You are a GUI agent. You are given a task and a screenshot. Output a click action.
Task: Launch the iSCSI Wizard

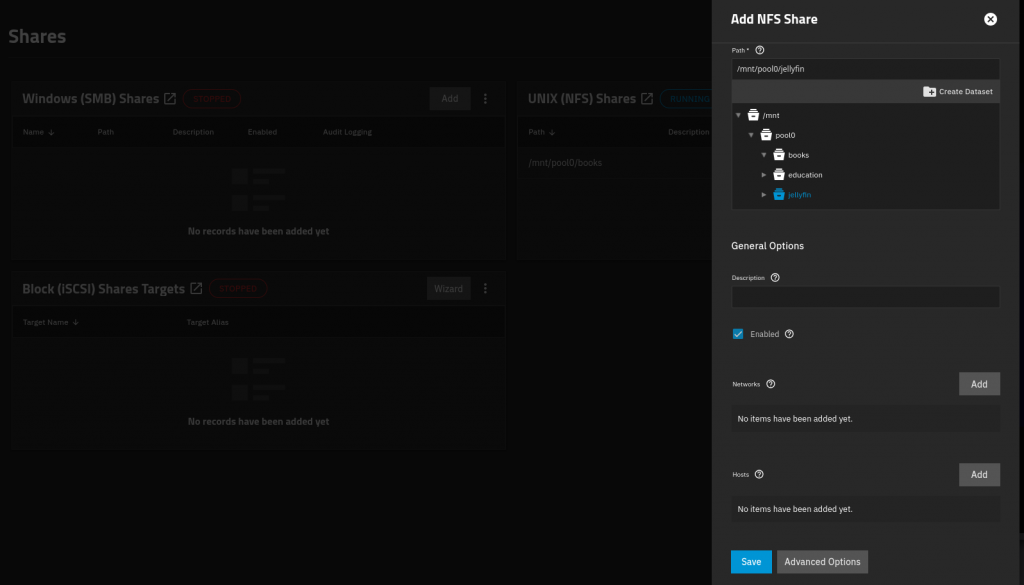coord(448,288)
